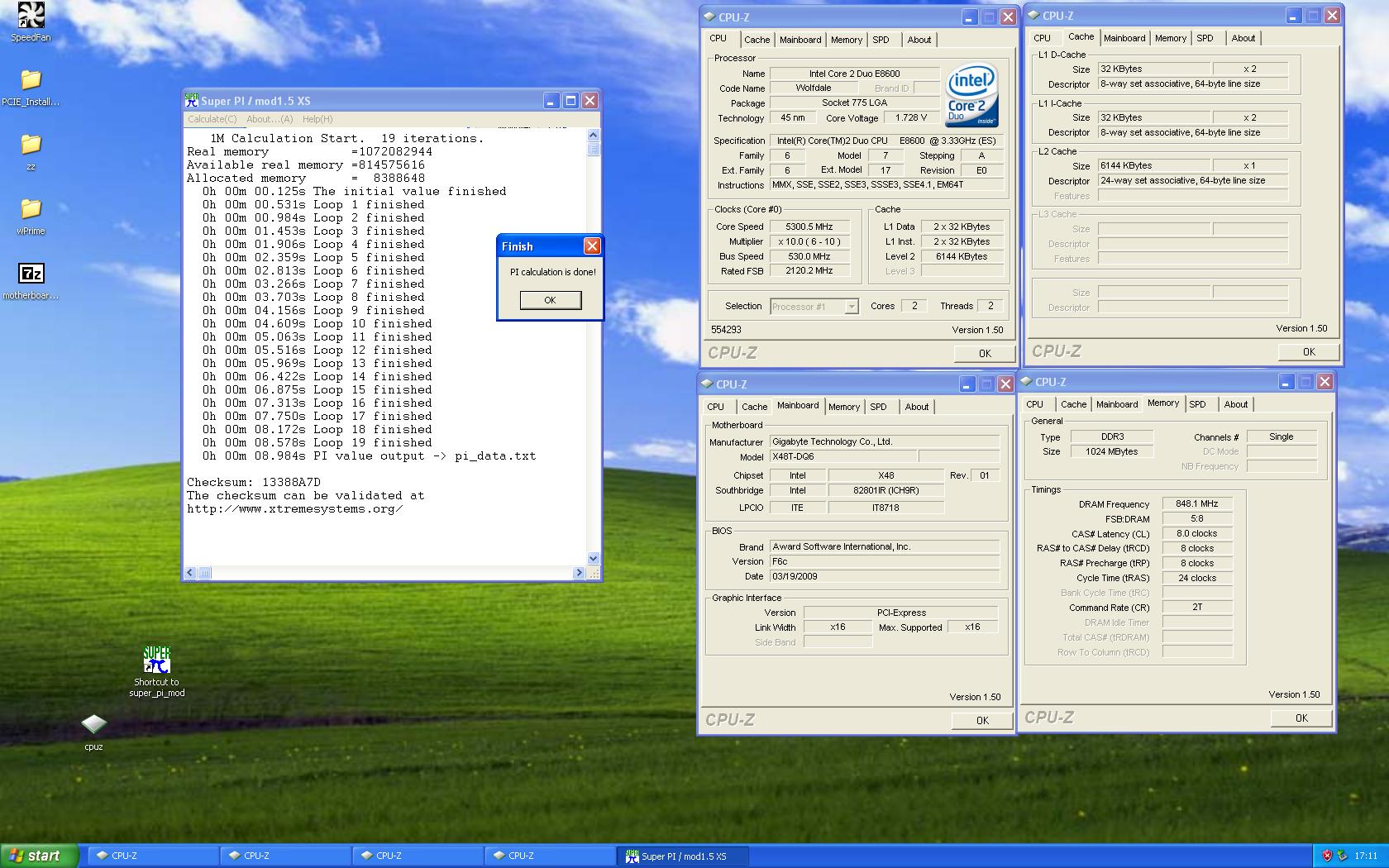The height and width of the screenshot is (868, 1389).
Task: Switch to SPD tab in CPU window
Action: click(881, 40)
